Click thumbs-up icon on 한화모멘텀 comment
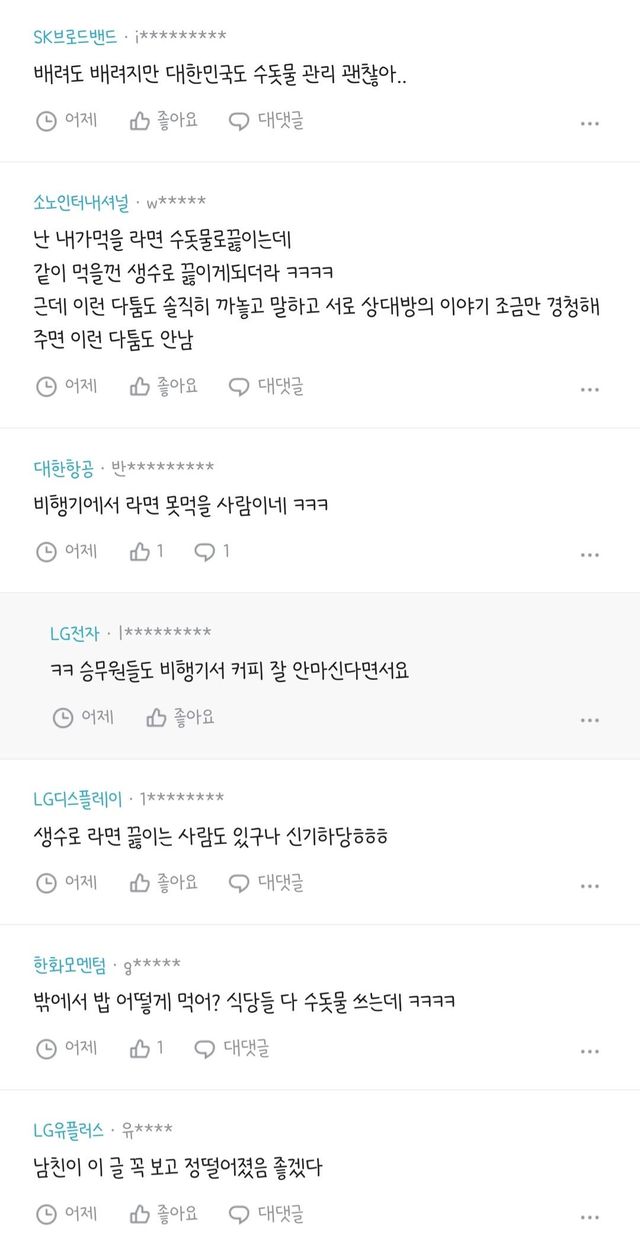Image resolution: width=640 pixels, height=1233 pixels. click(x=140, y=1049)
